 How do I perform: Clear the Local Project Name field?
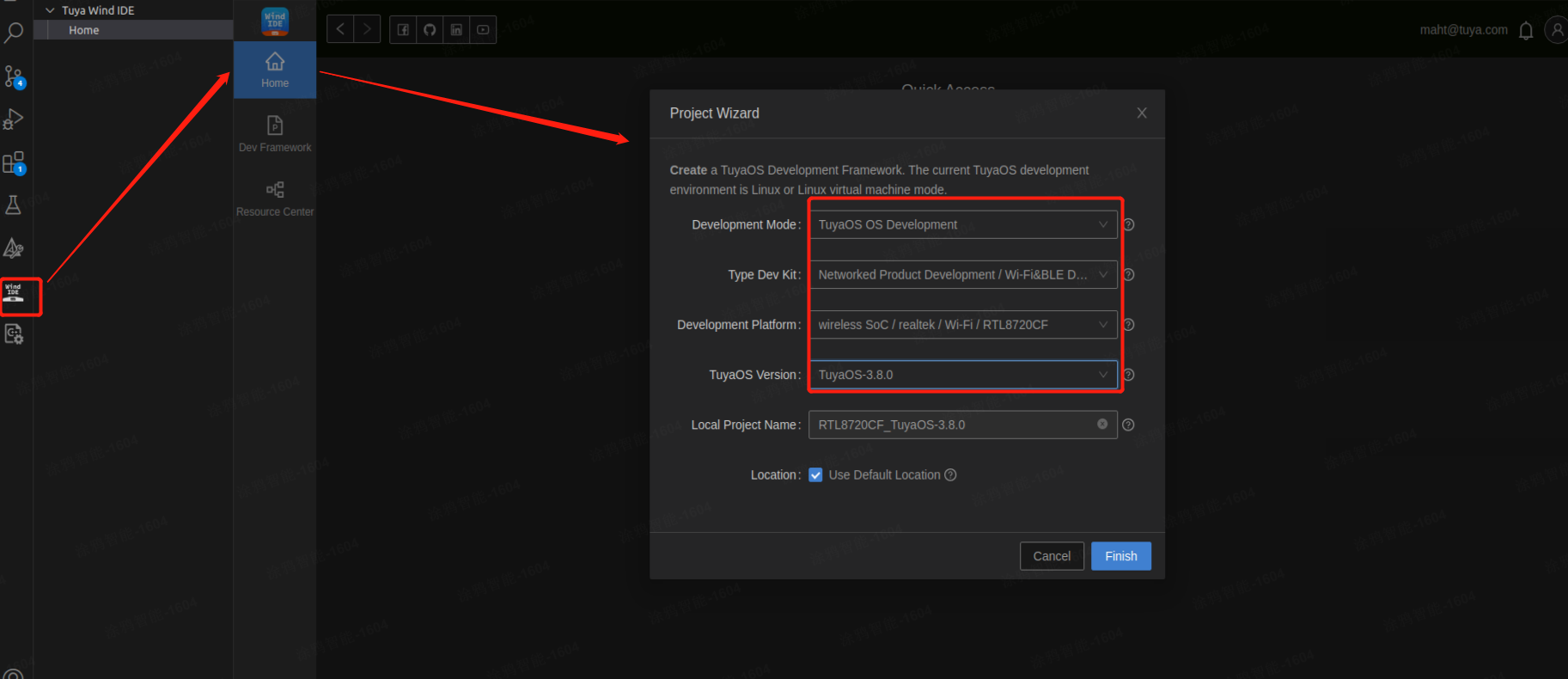point(1102,424)
